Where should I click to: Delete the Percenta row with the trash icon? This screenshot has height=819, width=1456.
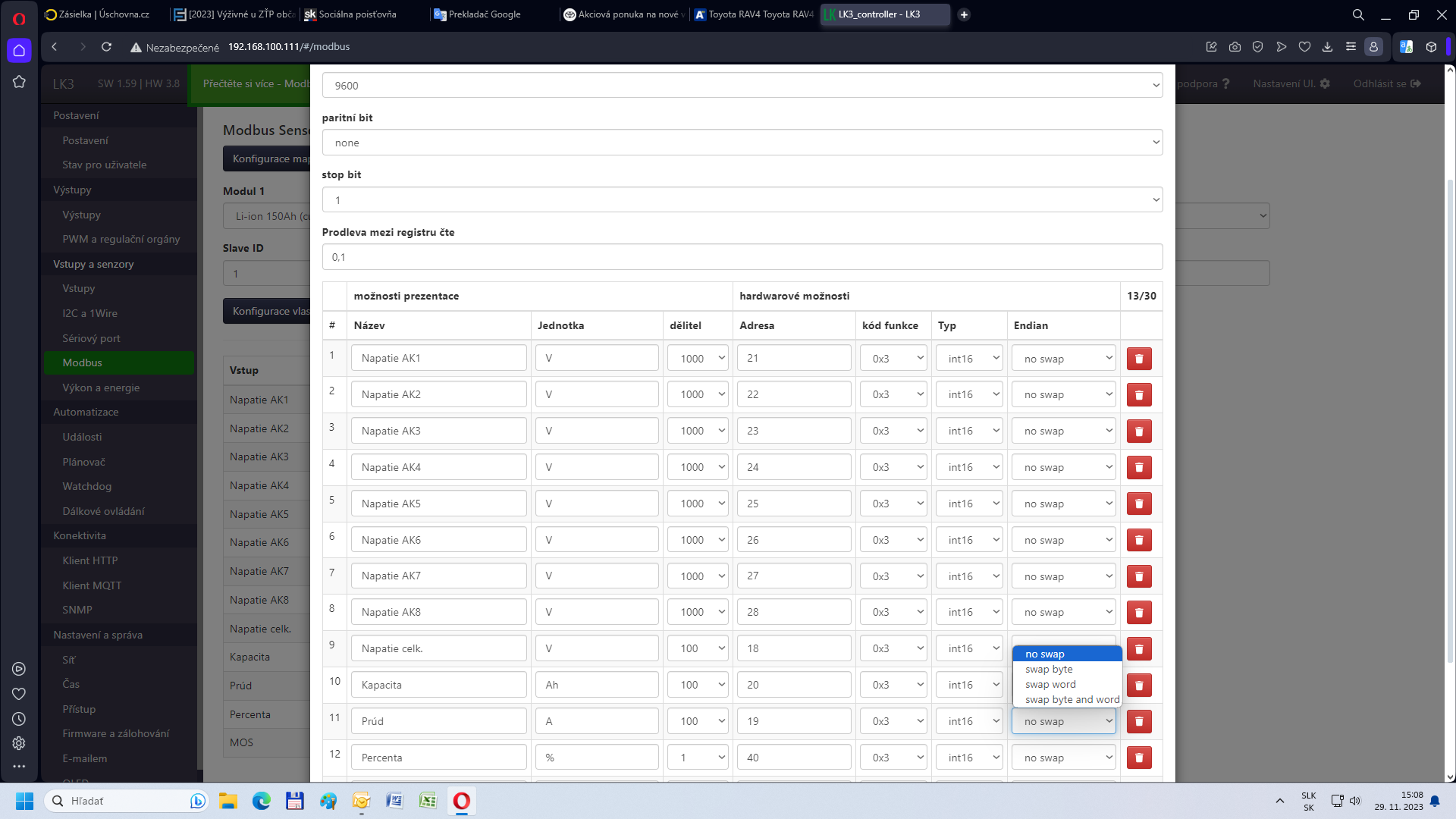[1138, 758]
